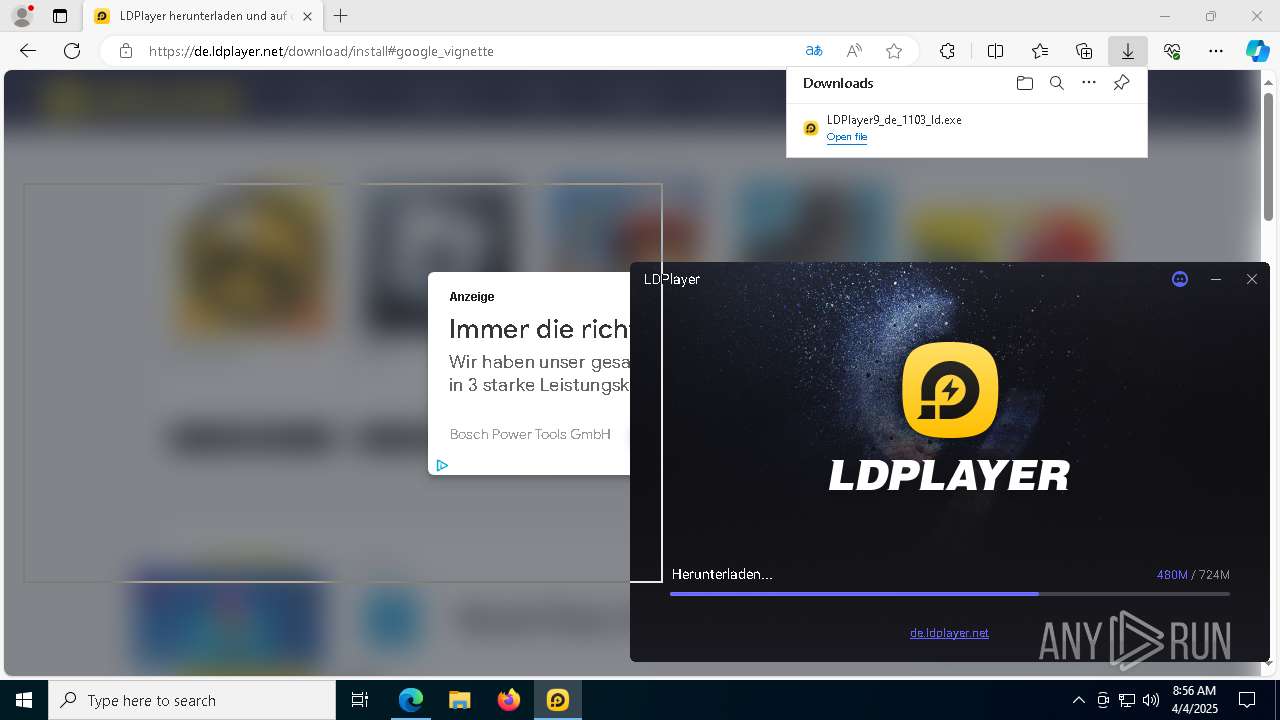Open volume control in system tray
This screenshot has width=1280, height=720.
(1151, 700)
